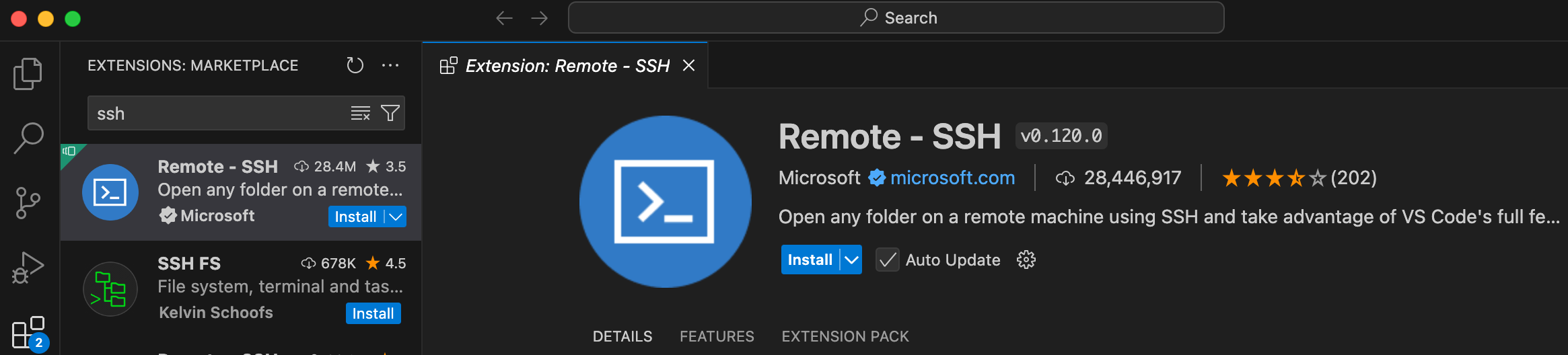Open Views and More Actions ellipsis menu
Image resolution: width=1568 pixels, height=355 pixels.
[390, 65]
